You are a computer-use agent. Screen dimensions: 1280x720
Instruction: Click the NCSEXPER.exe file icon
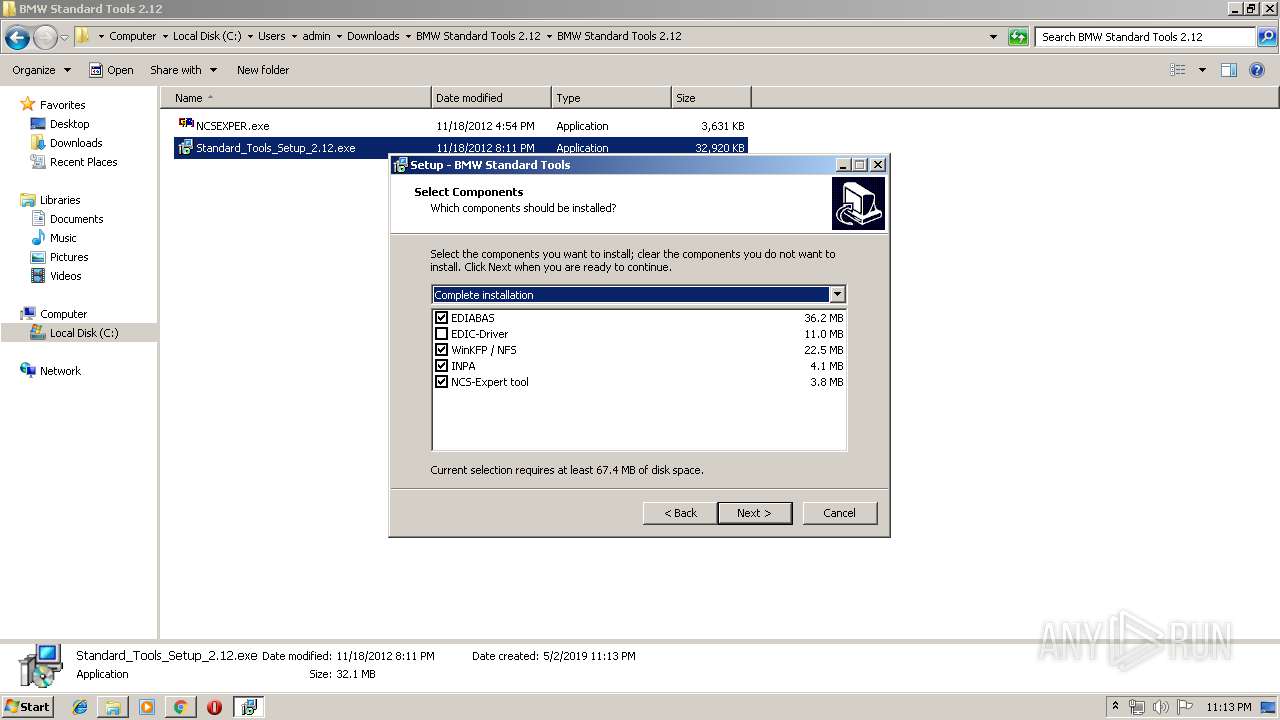(x=186, y=125)
